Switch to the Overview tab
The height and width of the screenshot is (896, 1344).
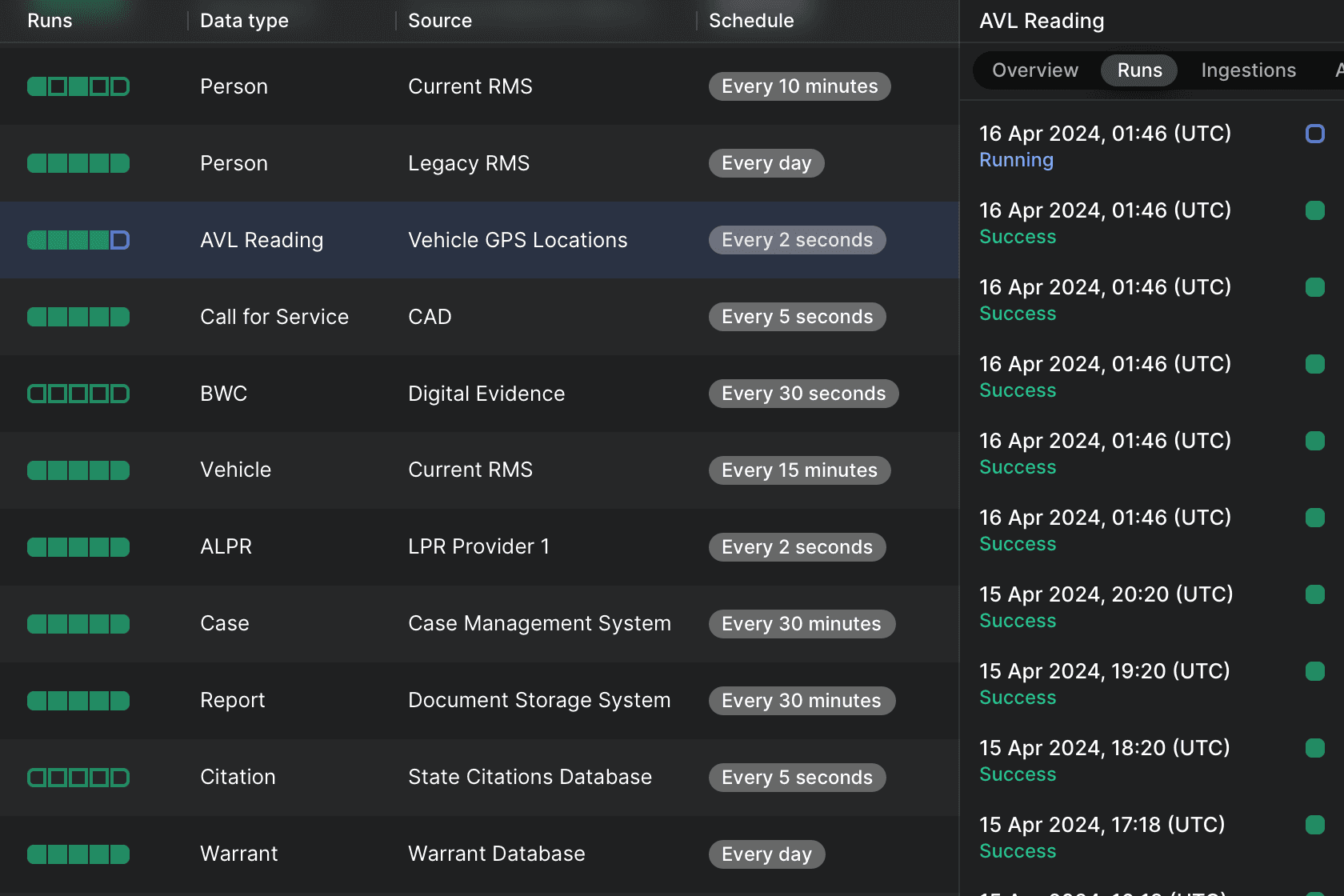click(1034, 70)
